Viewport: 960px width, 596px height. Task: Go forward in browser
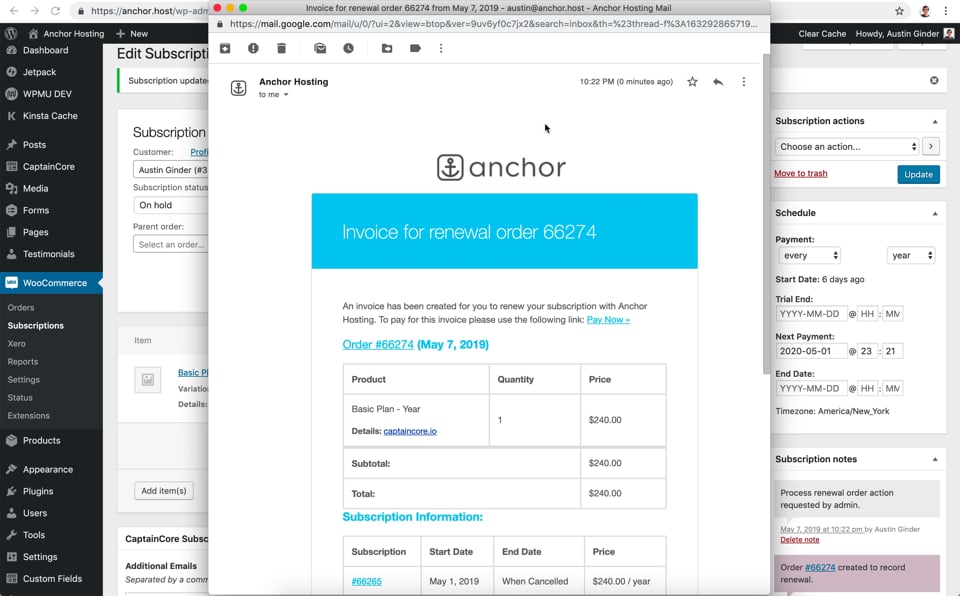click(35, 11)
